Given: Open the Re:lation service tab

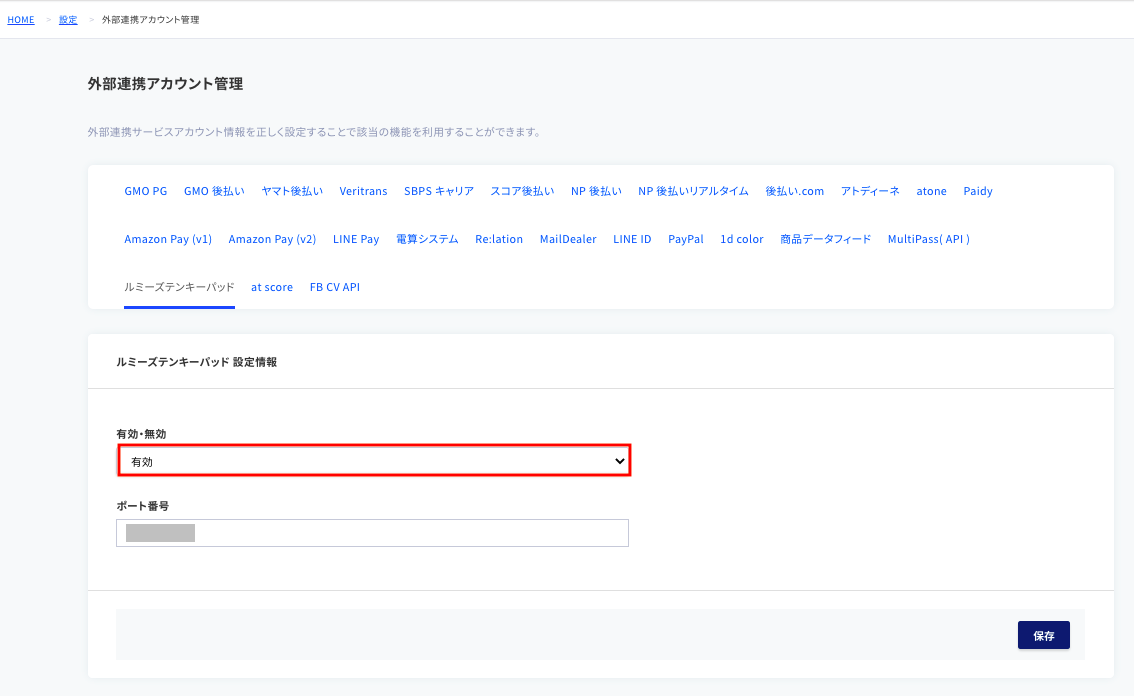Looking at the screenshot, I should (x=499, y=239).
